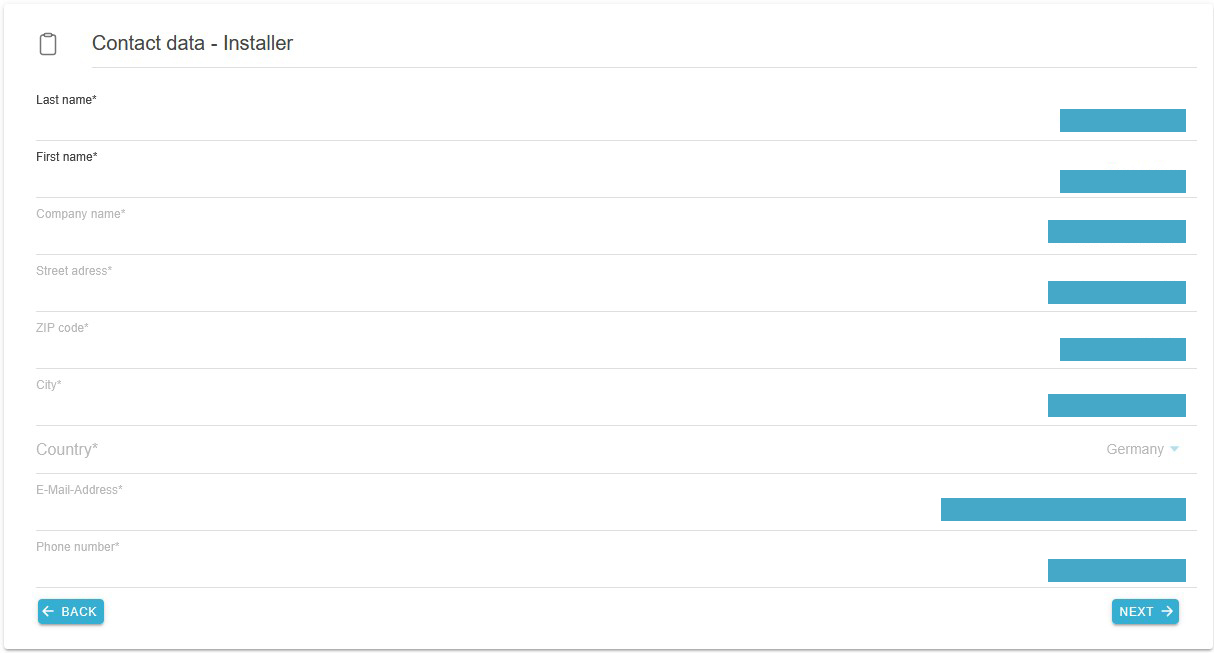Viewport: 1214px width, 653px height.
Task: Click the blue masked Last name value
Action: 1122,121
